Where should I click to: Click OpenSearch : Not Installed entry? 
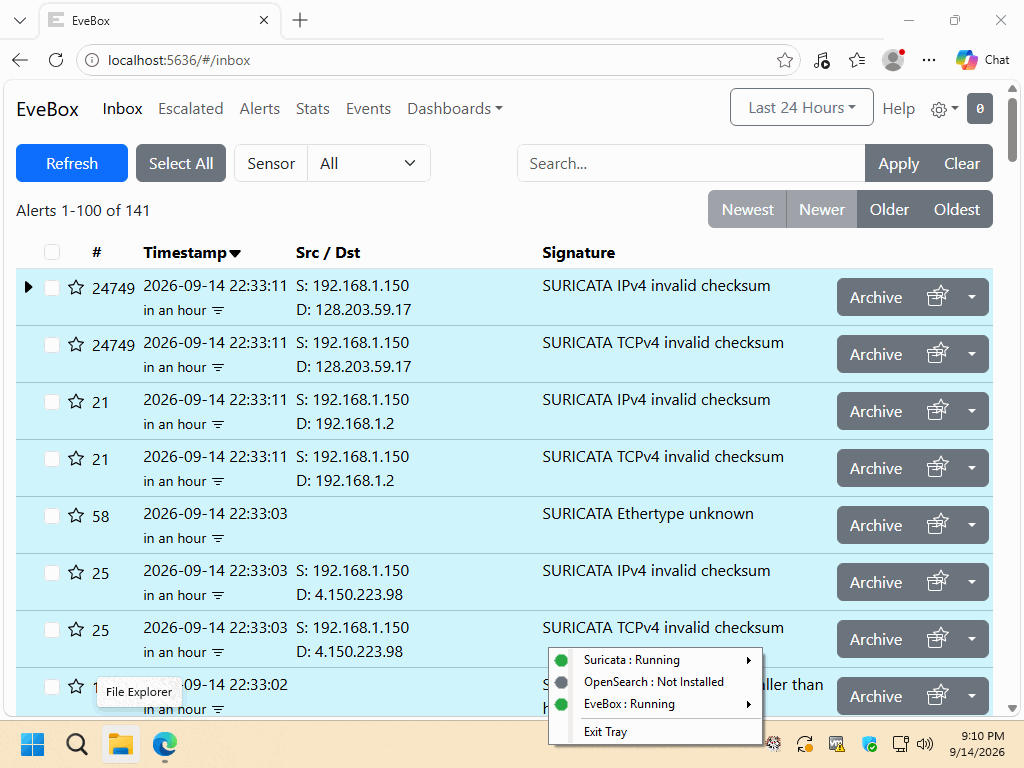656,682
